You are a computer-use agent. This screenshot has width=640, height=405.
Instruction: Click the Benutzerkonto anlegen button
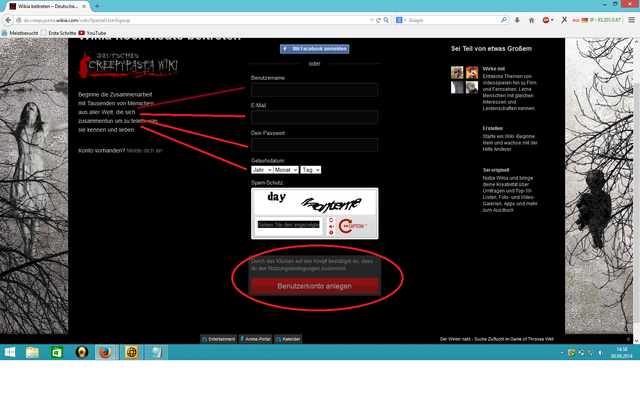click(x=314, y=286)
